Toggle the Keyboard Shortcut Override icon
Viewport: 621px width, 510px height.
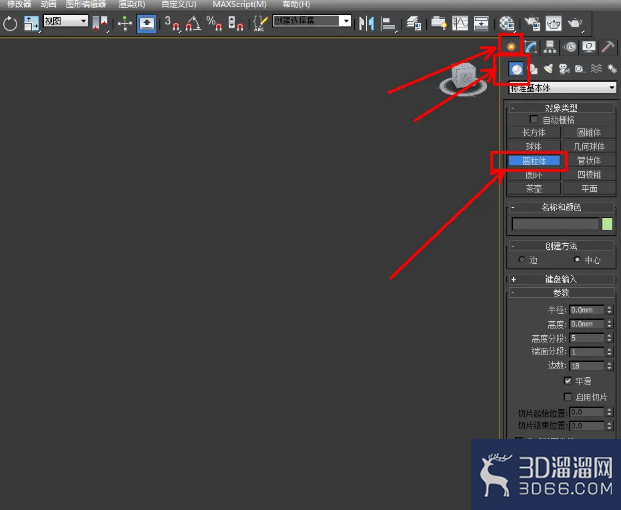147,23
